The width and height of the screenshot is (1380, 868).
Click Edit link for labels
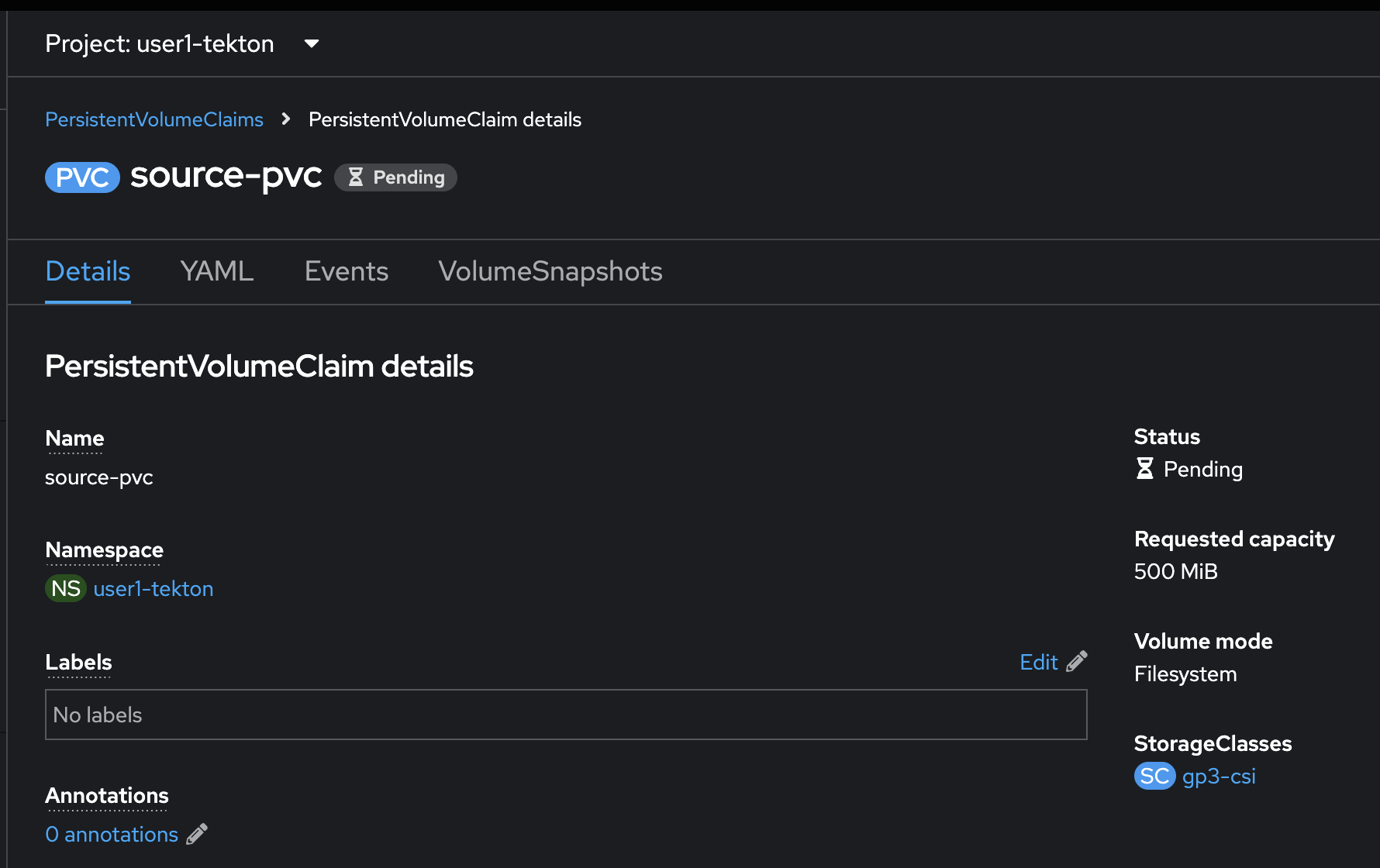(x=1039, y=662)
